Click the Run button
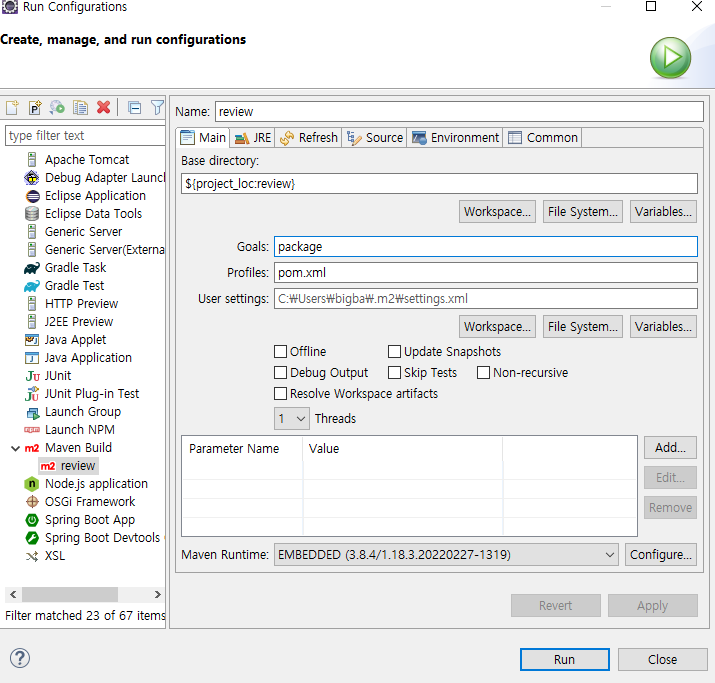 565,659
